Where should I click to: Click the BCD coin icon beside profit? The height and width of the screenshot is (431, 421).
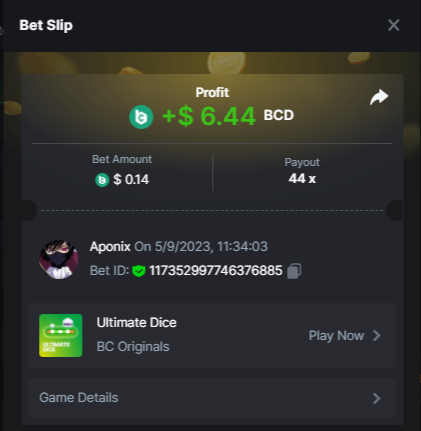point(141,117)
